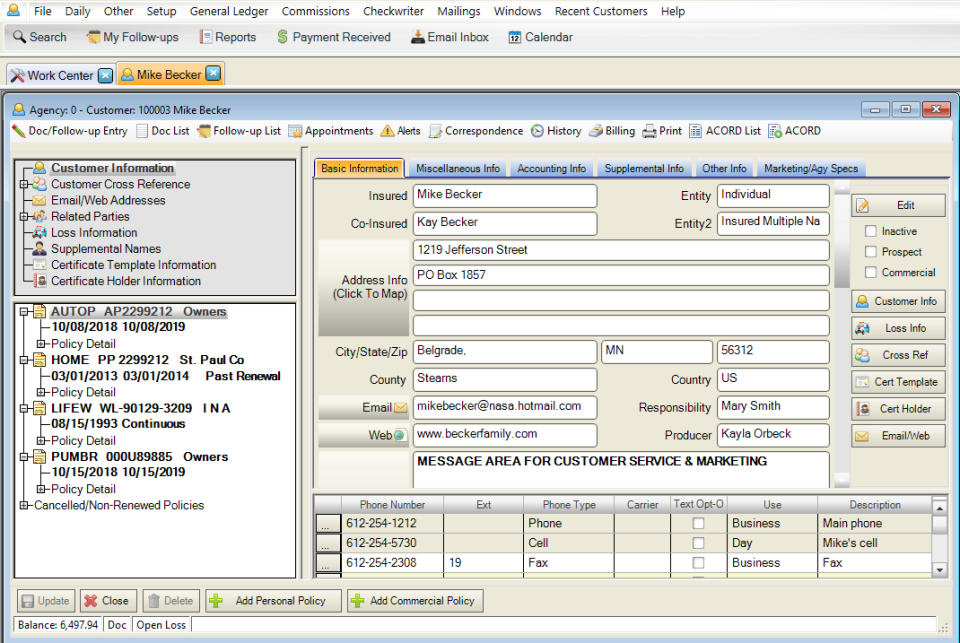Open the Calendar toolbar icon

click(538, 36)
